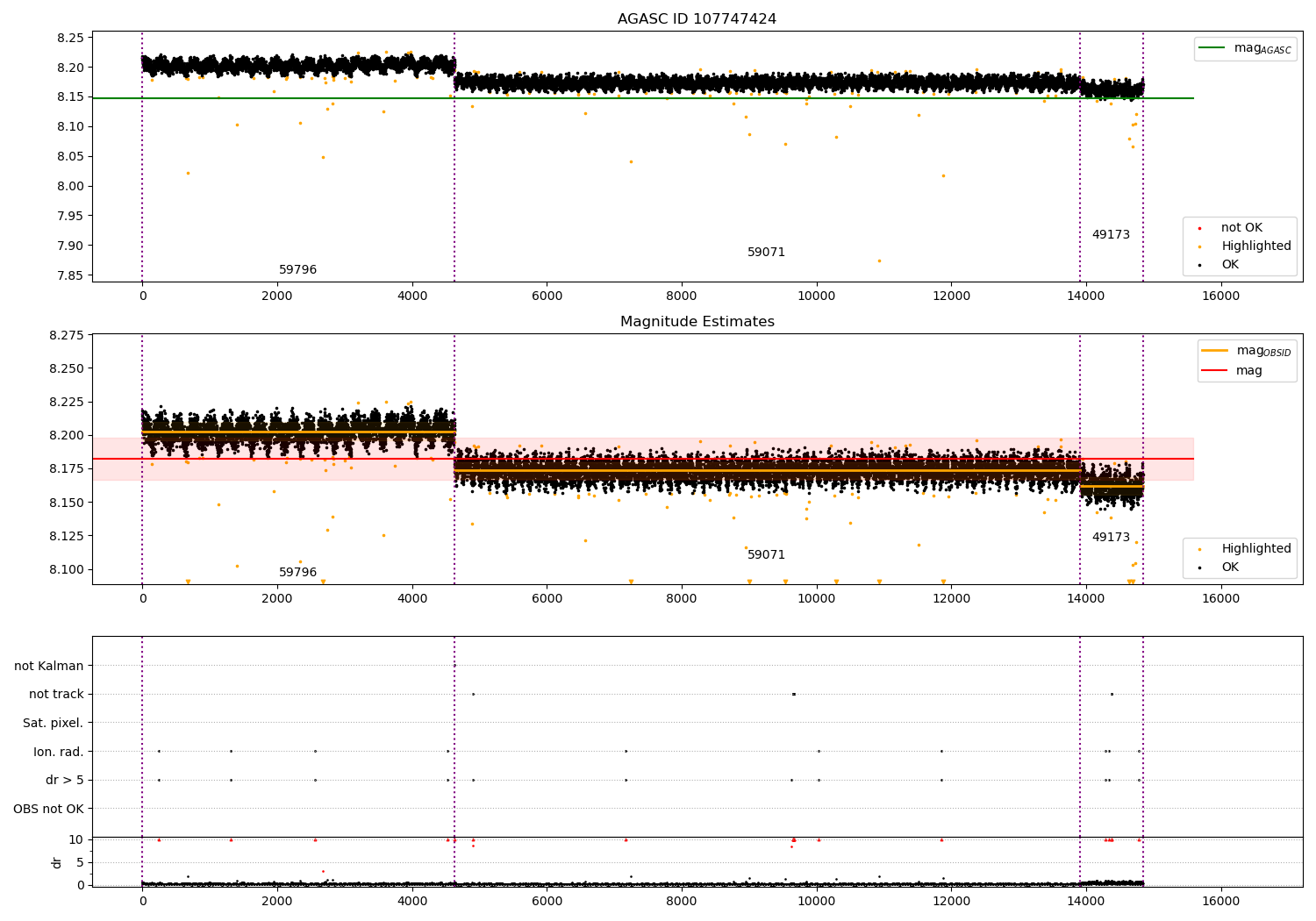Screen dimensions: 1316x921
Task: Click y-tick "10" on the dr axis
Action: tap(76, 839)
